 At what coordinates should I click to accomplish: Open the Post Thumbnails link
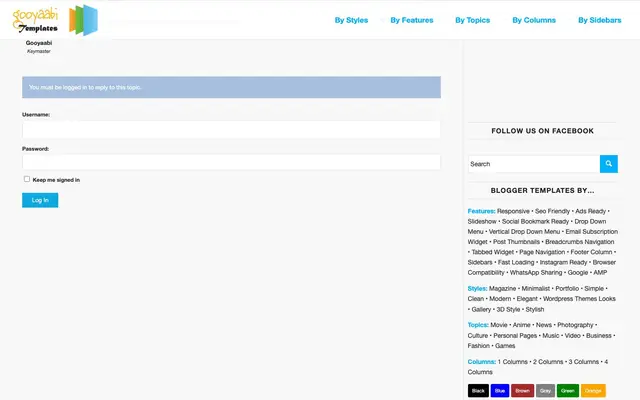click(x=516, y=242)
